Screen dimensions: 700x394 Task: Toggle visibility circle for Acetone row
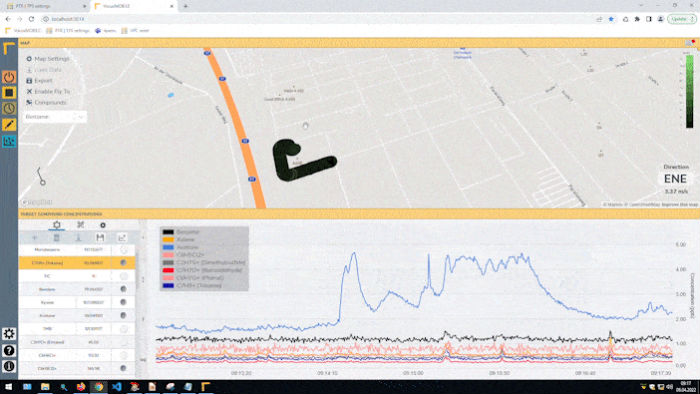(x=124, y=315)
